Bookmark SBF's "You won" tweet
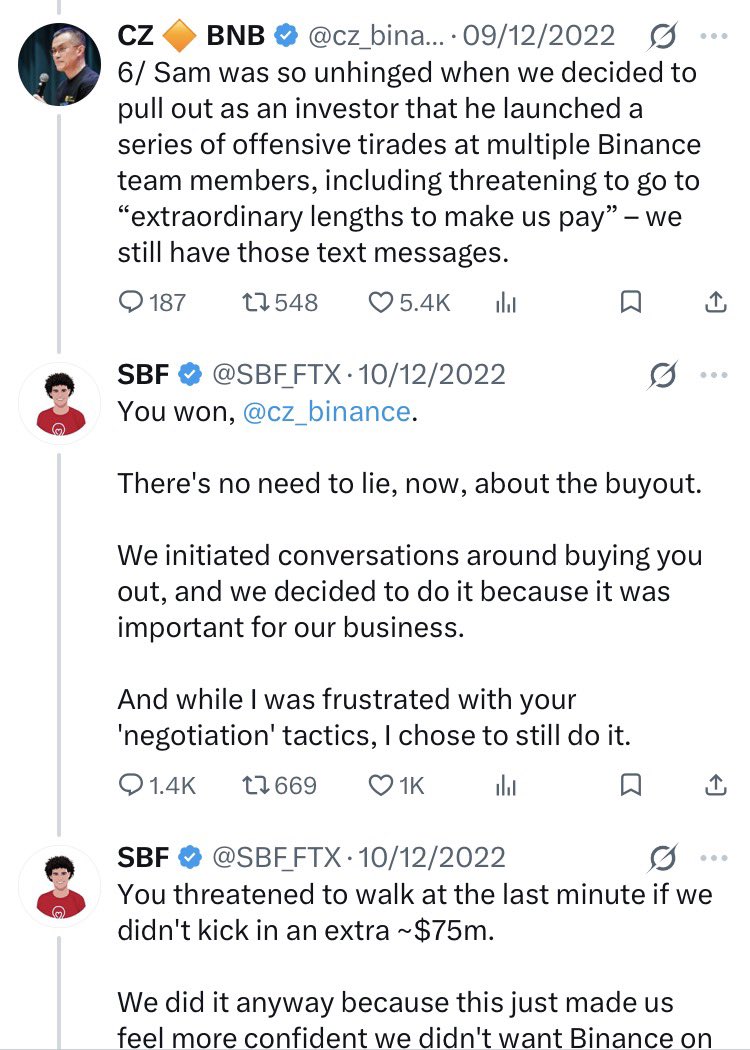 tap(631, 785)
